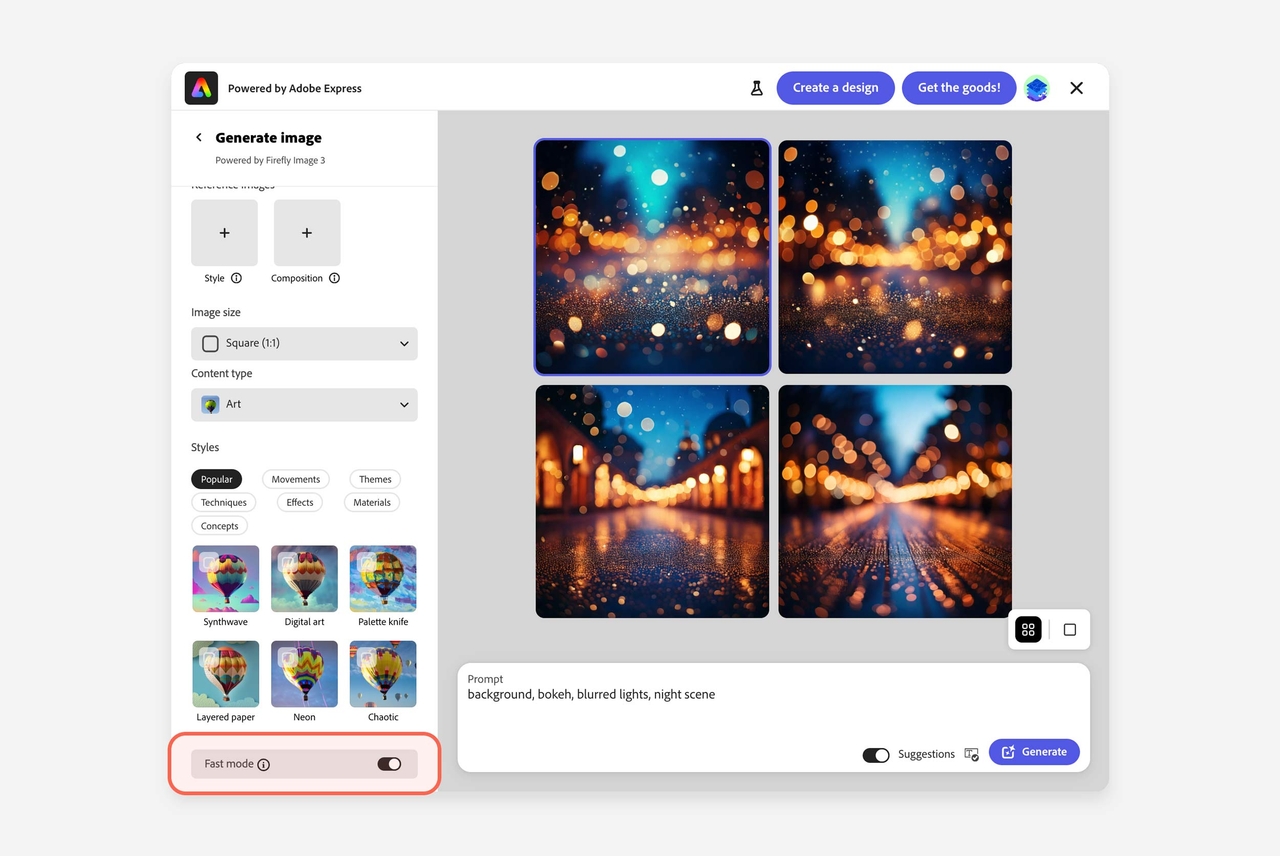The height and width of the screenshot is (856, 1280).
Task: Switch to grid view of results
Action: (x=1028, y=630)
